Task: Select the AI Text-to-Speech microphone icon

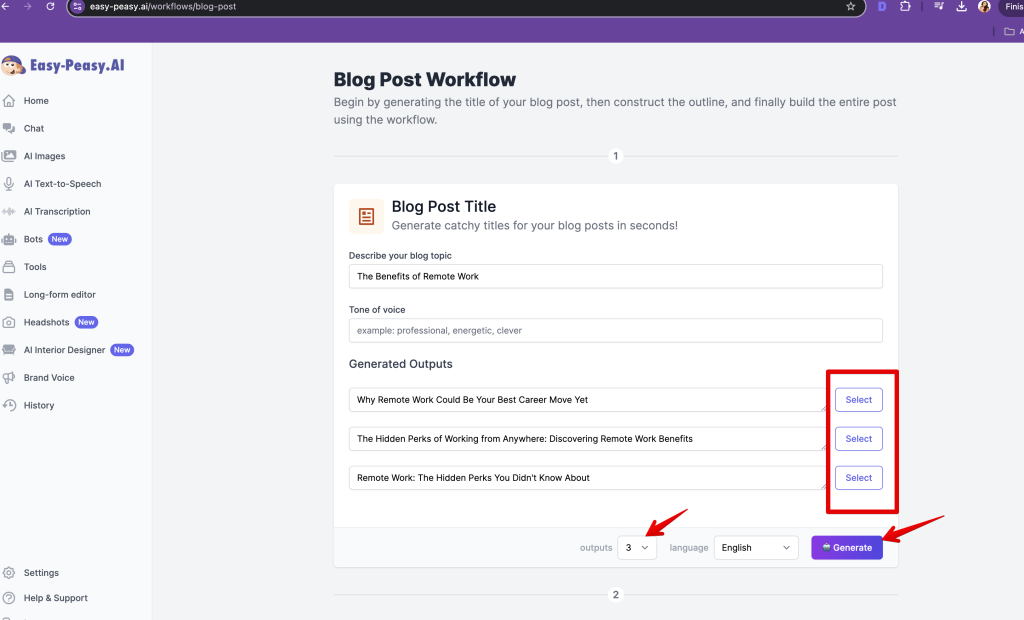Action: pos(9,184)
